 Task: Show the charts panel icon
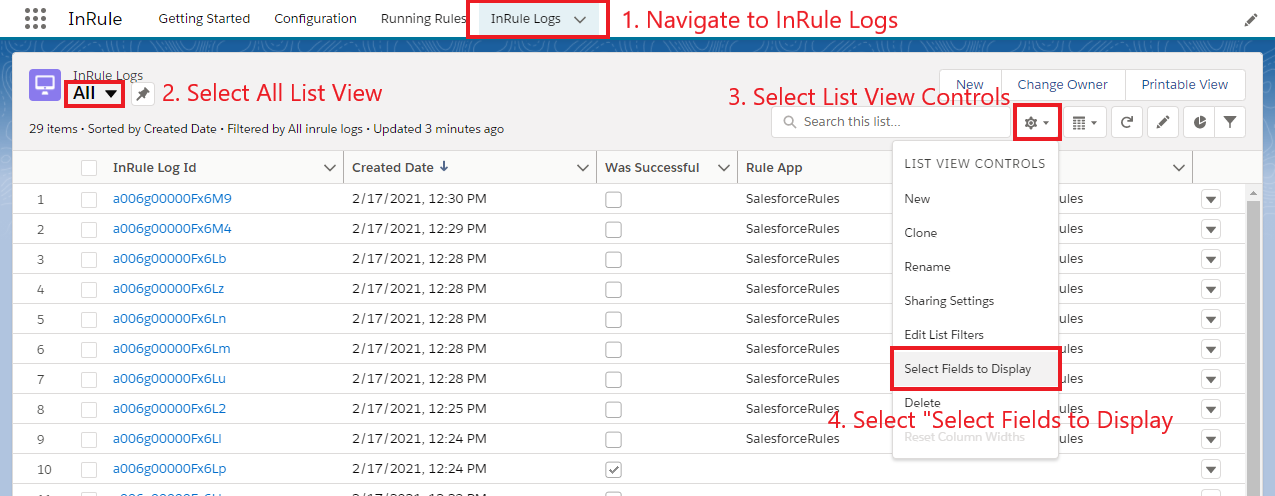coord(1200,122)
